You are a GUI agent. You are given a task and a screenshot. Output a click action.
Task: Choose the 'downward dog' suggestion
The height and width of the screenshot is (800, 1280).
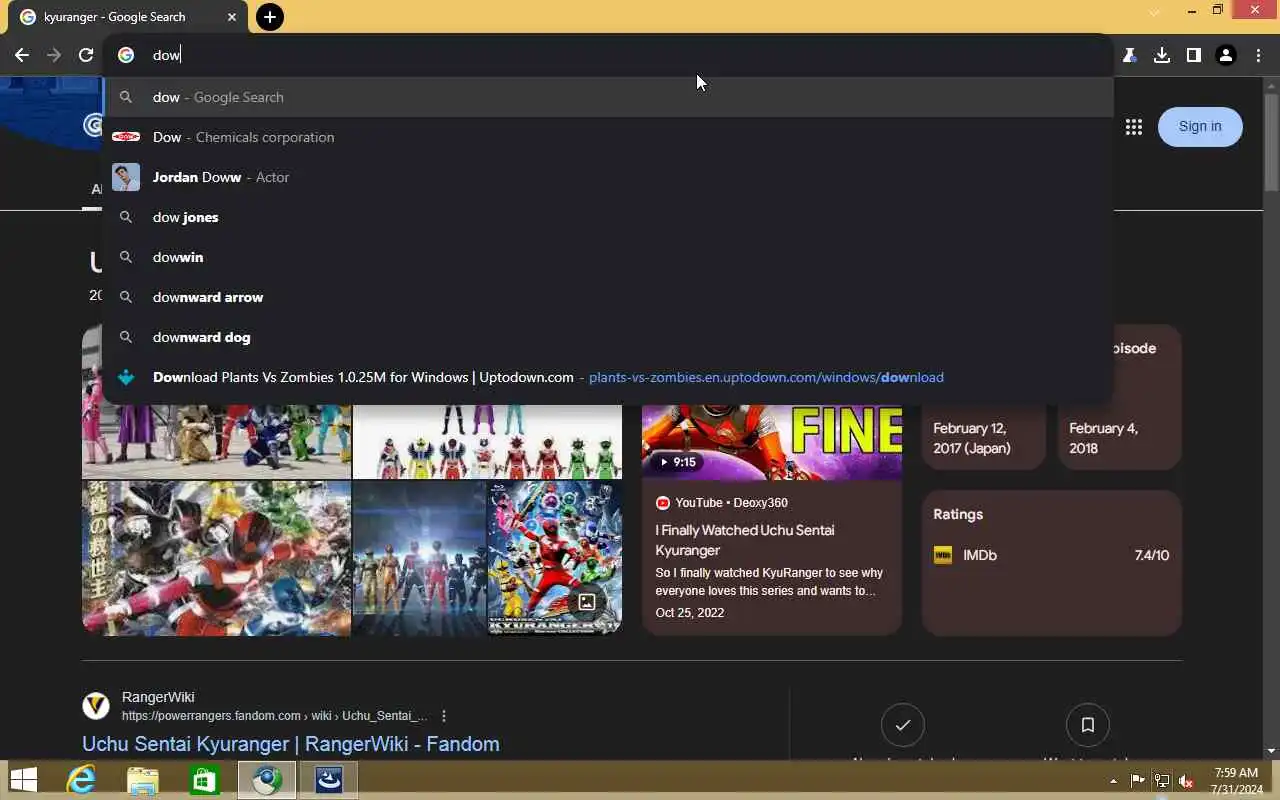tap(608, 337)
